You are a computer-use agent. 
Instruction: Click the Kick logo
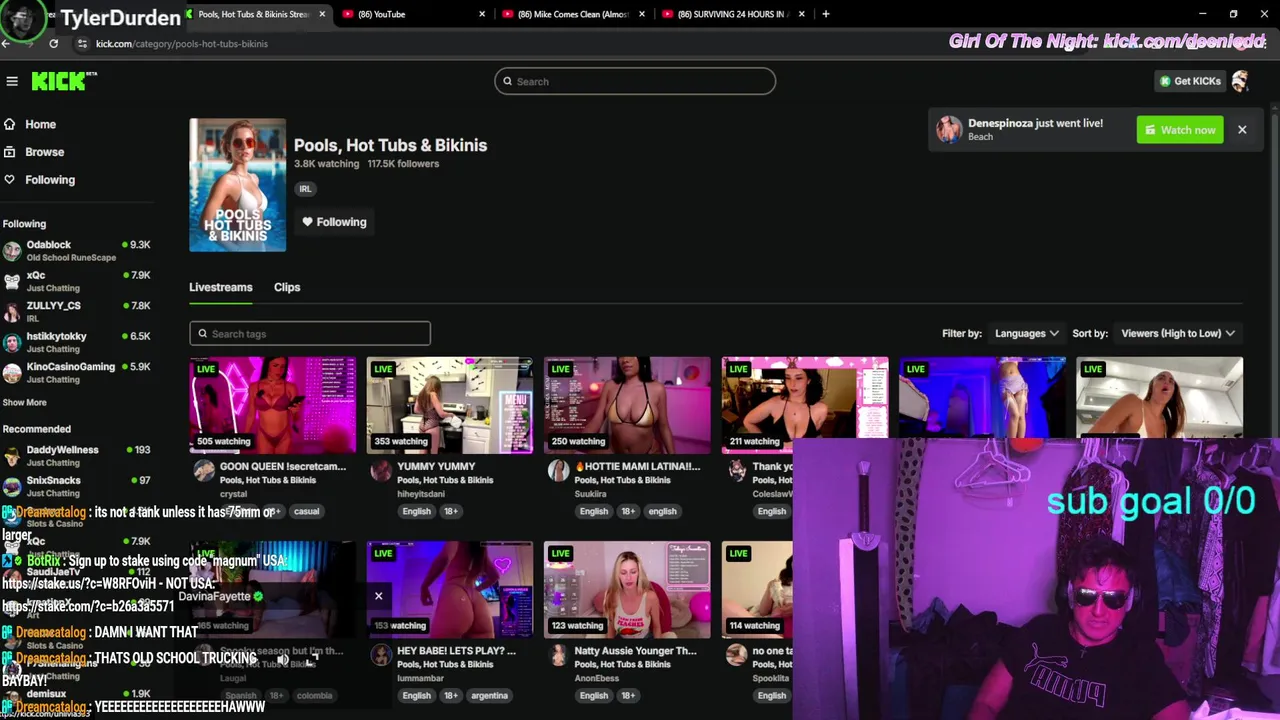(x=64, y=81)
